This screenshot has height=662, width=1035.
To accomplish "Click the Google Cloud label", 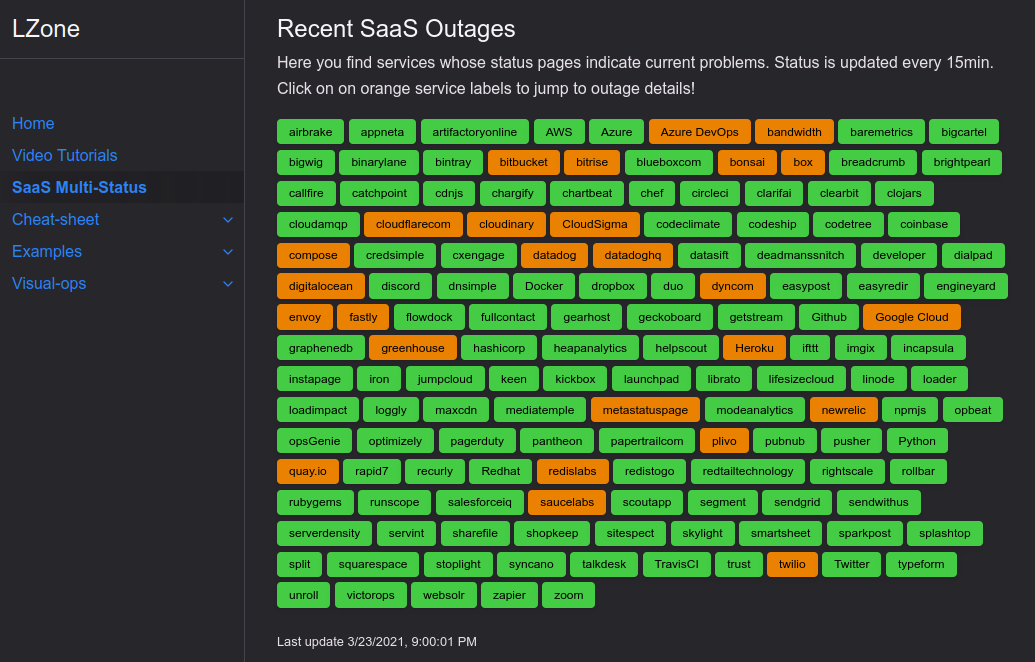I will 912,317.
